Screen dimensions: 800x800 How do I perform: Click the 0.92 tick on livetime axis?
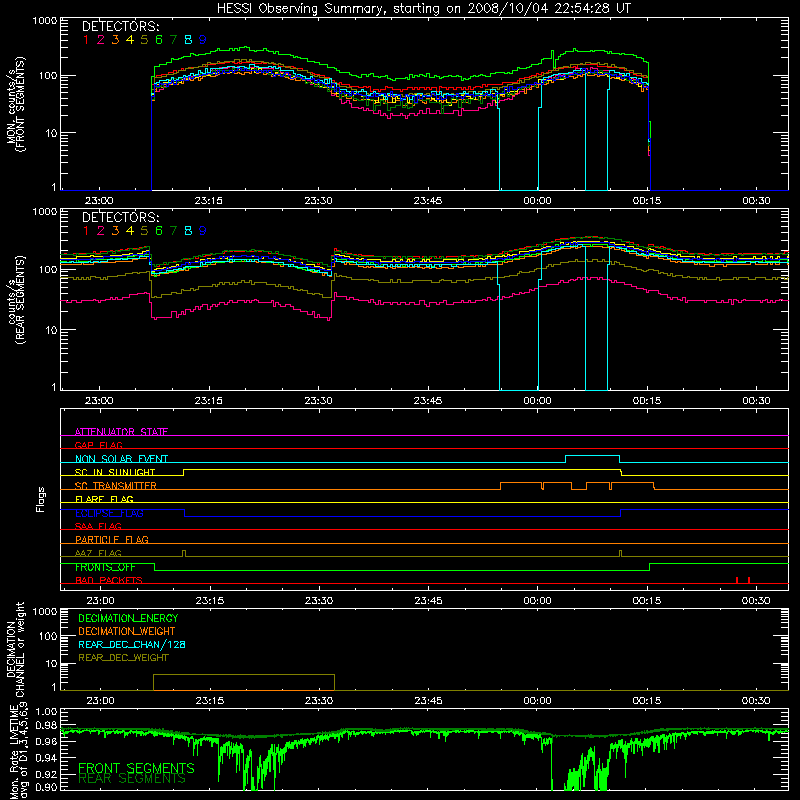(x=47, y=772)
